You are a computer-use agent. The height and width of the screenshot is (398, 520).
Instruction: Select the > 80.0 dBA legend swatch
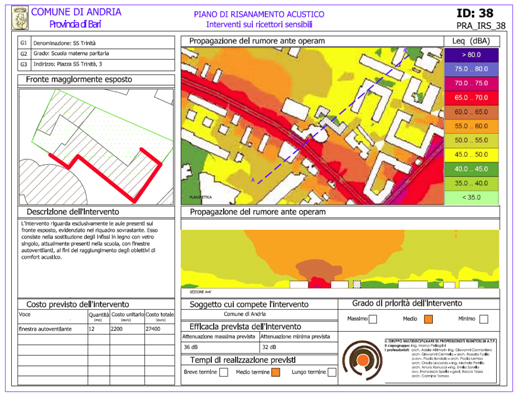click(471, 55)
